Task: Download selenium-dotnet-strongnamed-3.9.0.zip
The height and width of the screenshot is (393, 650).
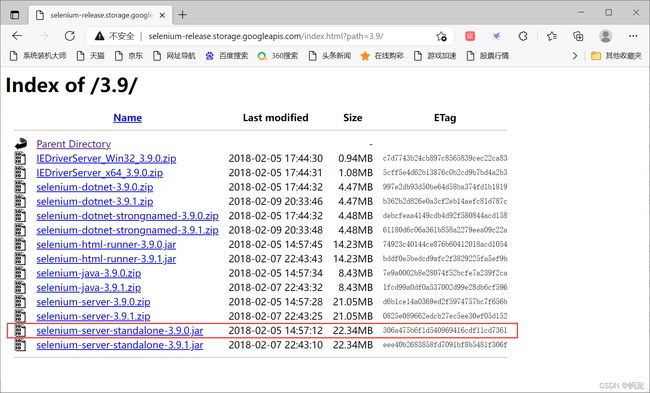Action: [127, 216]
